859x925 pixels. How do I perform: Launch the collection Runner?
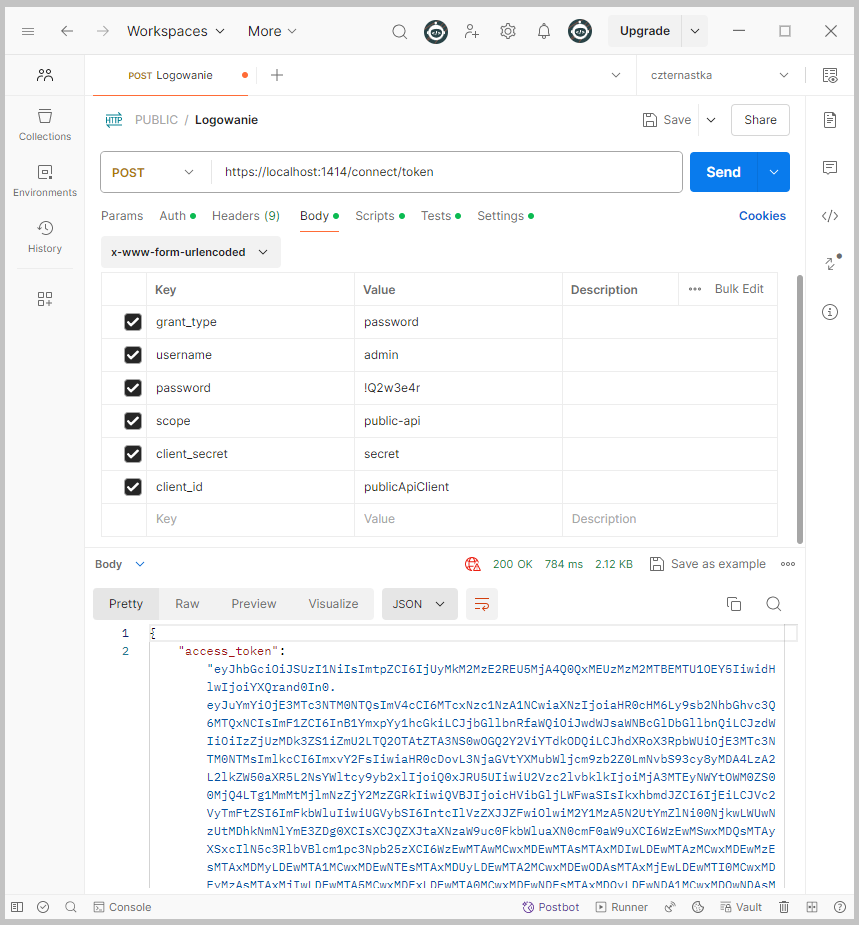621,907
